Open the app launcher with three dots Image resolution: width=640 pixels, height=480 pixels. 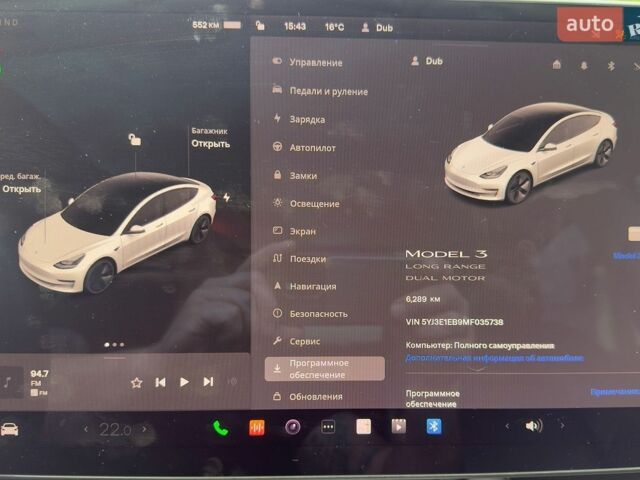tap(328, 427)
